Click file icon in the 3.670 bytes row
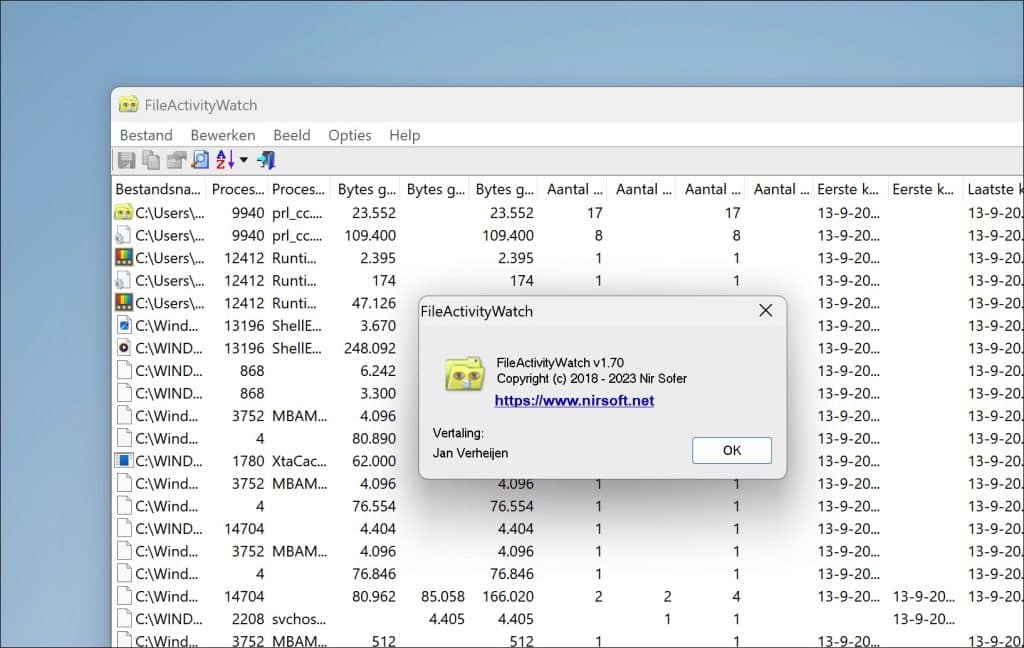Screen dimensions: 1024x648 (123, 325)
